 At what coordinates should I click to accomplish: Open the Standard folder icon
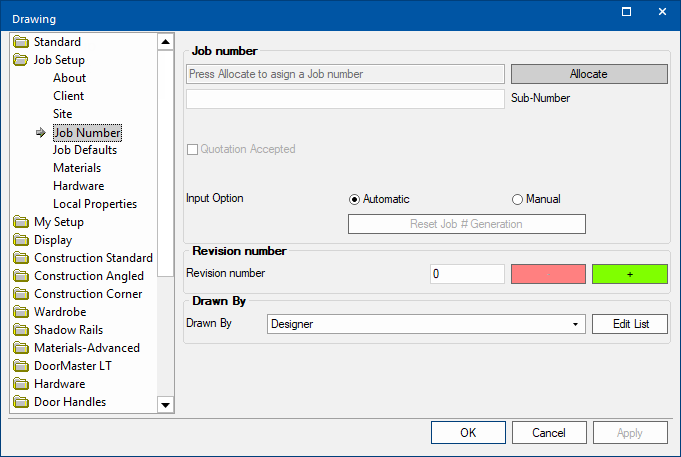tap(20, 42)
